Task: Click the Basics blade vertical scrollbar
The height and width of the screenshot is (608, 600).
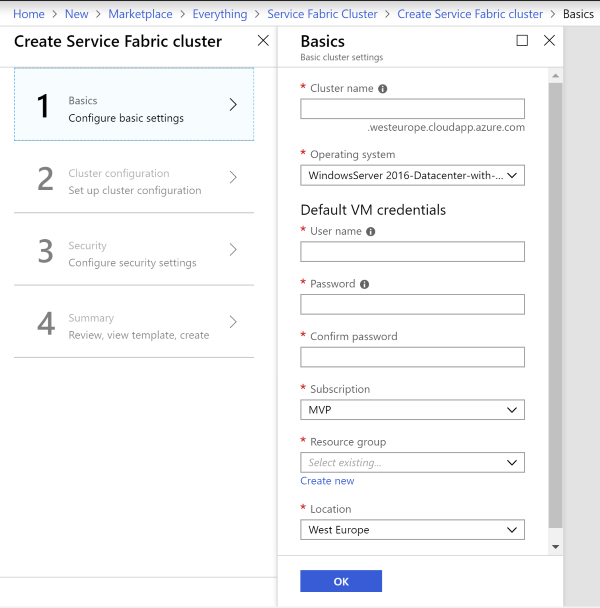Action: (x=556, y=300)
